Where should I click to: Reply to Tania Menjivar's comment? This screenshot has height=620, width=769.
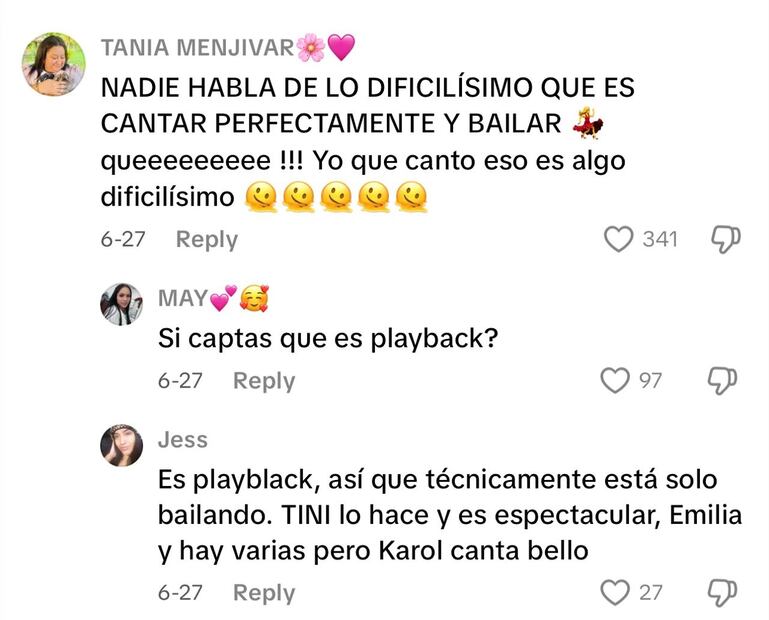coord(206,240)
